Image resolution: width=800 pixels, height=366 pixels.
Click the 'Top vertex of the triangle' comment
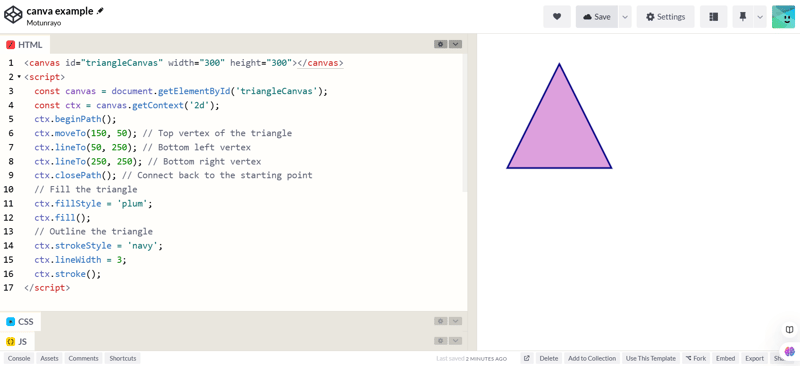point(217,133)
